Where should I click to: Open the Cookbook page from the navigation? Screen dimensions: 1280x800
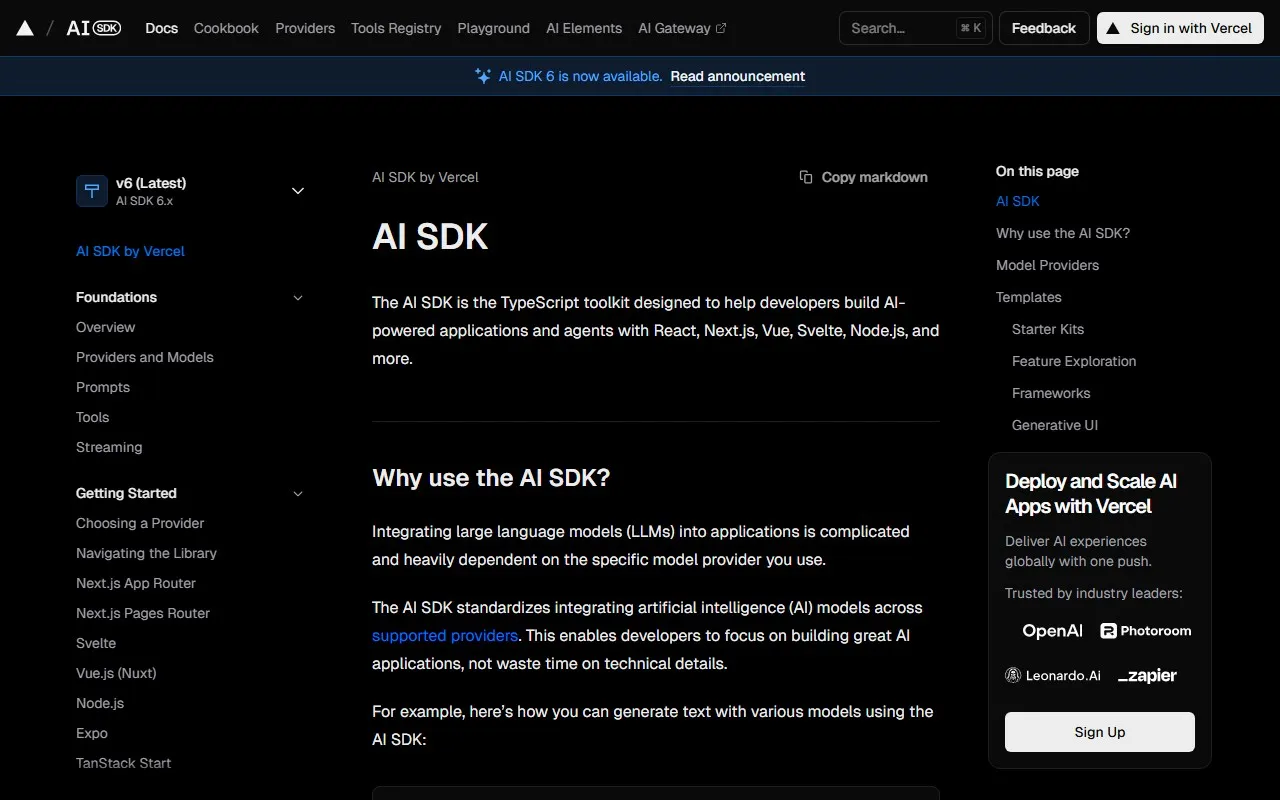pyautogui.click(x=226, y=28)
